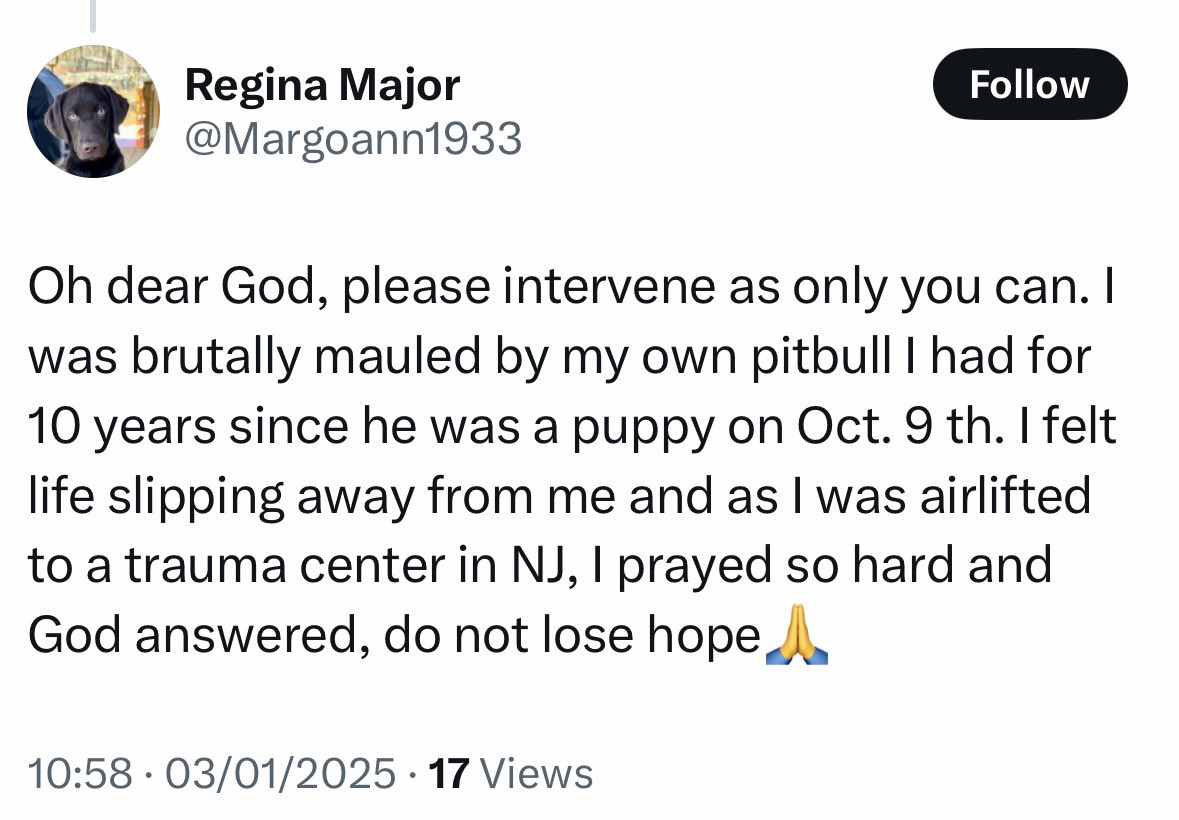Click "do not lose hope" text
This screenshot has height=820, width=1179.
[x=572, y=636]
